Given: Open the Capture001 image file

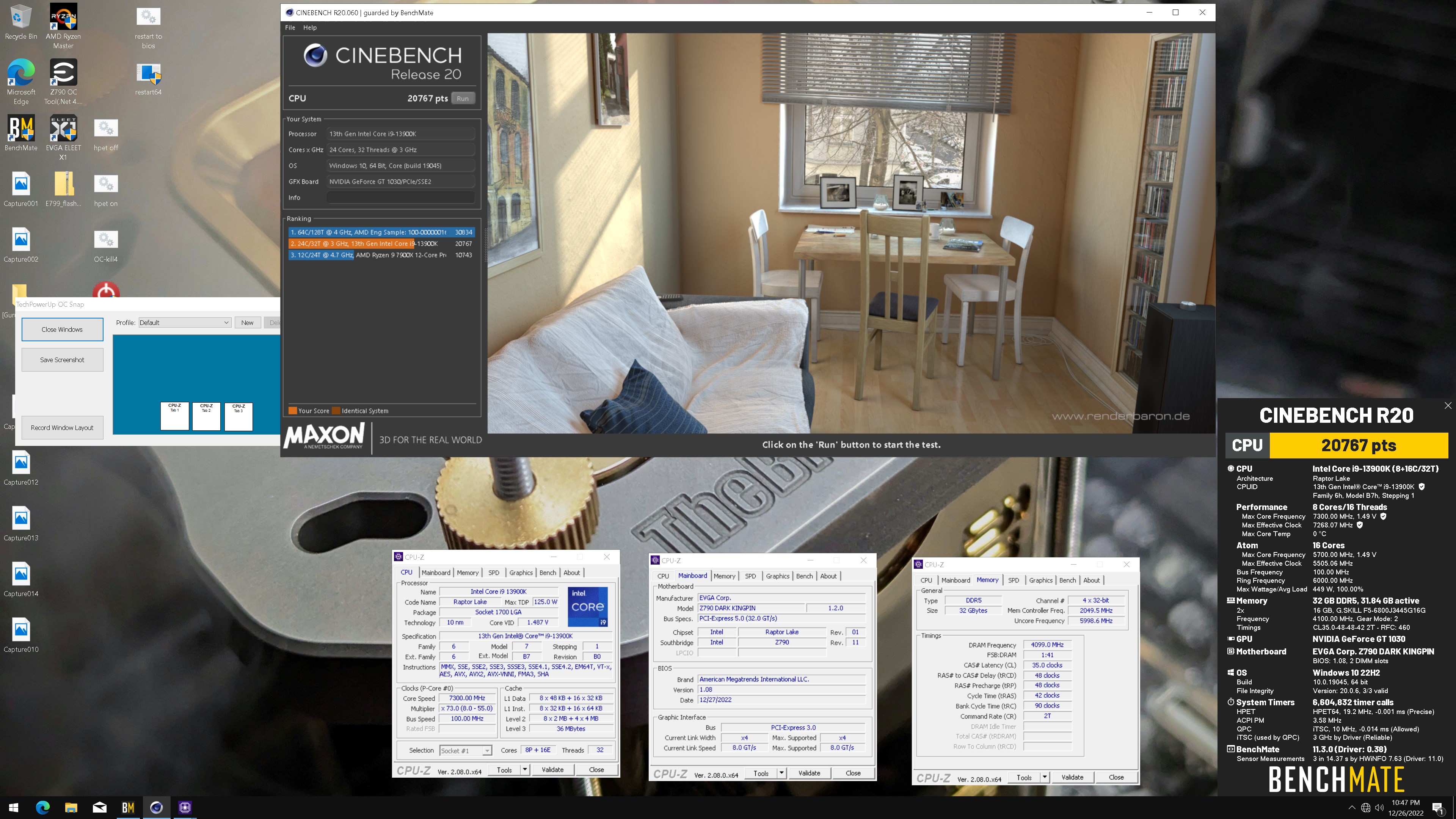Looking at the screenshot, I should [x=21, y=189].
